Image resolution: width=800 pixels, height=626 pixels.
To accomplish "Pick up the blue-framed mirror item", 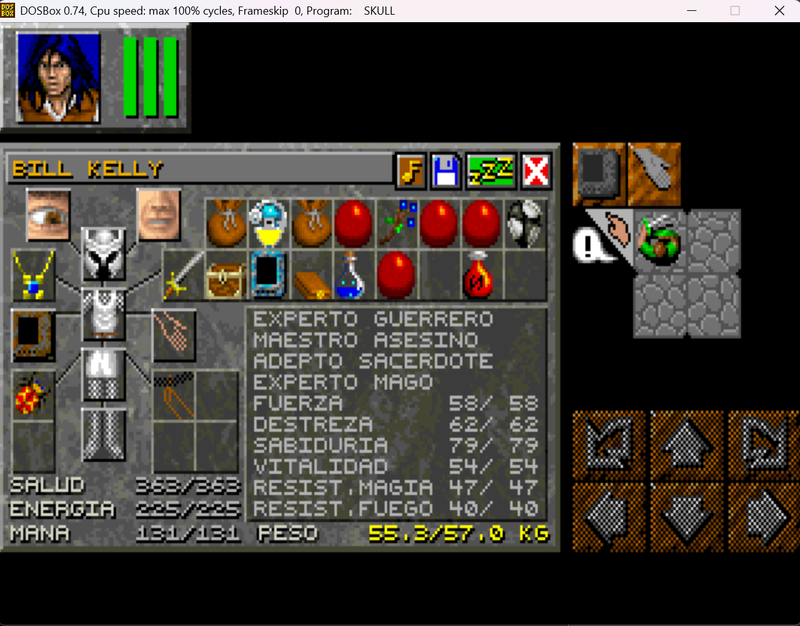I will coord(268,276).
